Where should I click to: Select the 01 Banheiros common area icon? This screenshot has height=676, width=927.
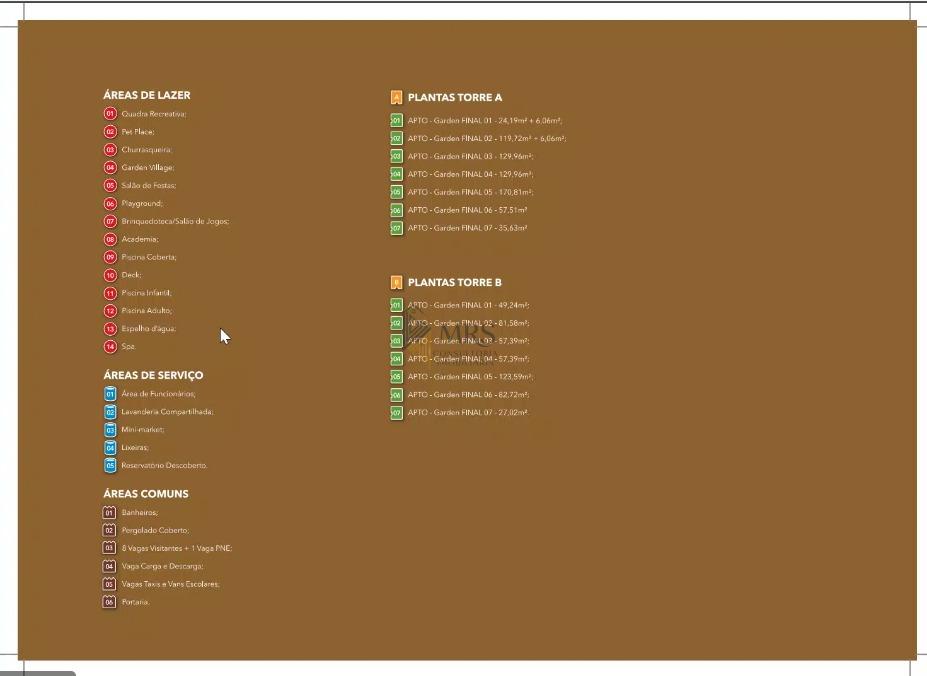[x=110, y=513]
